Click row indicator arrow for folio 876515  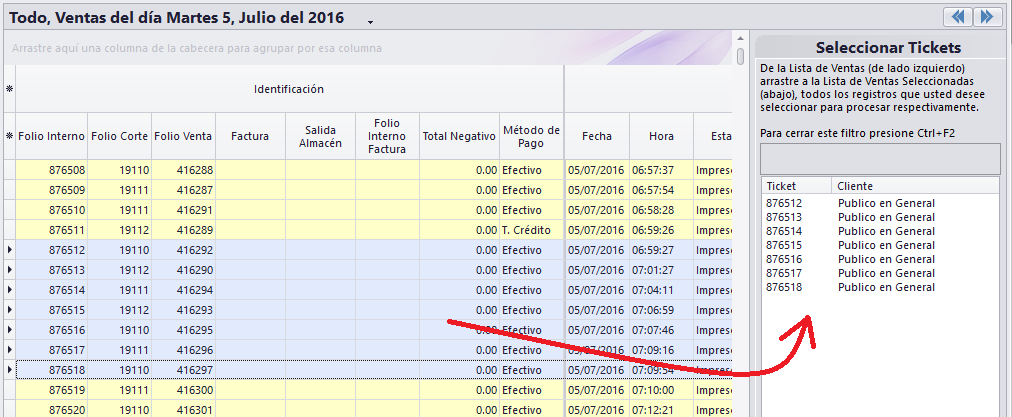tap(9, 310)
